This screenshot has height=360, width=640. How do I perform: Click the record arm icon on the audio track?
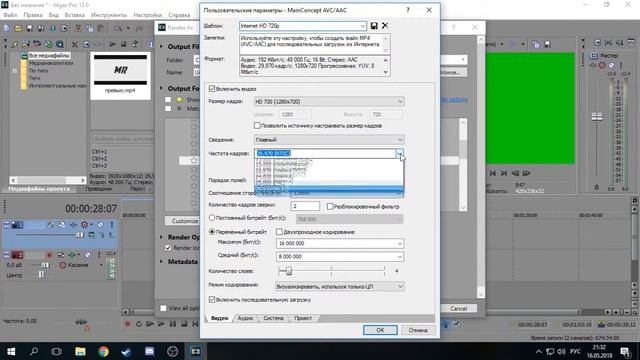click(x=49, y=255)
